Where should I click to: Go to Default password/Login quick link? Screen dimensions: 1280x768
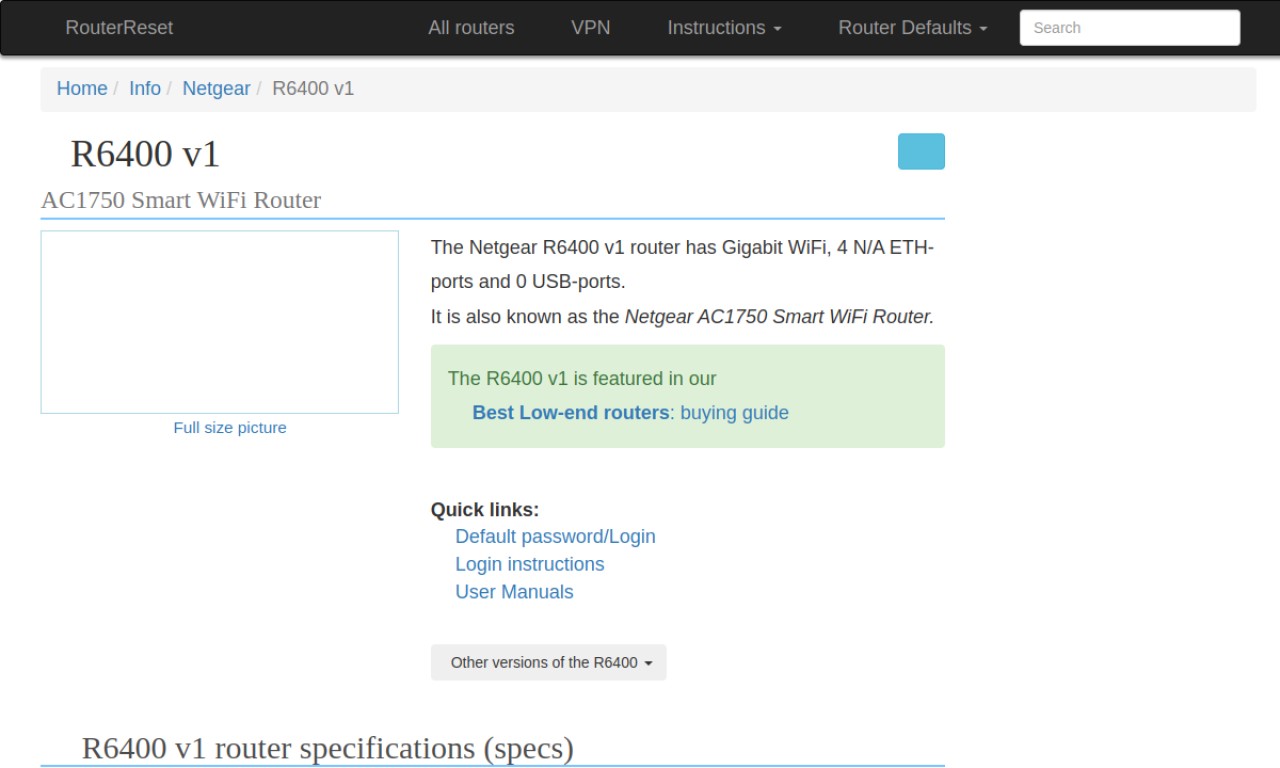tap(555, 536)
